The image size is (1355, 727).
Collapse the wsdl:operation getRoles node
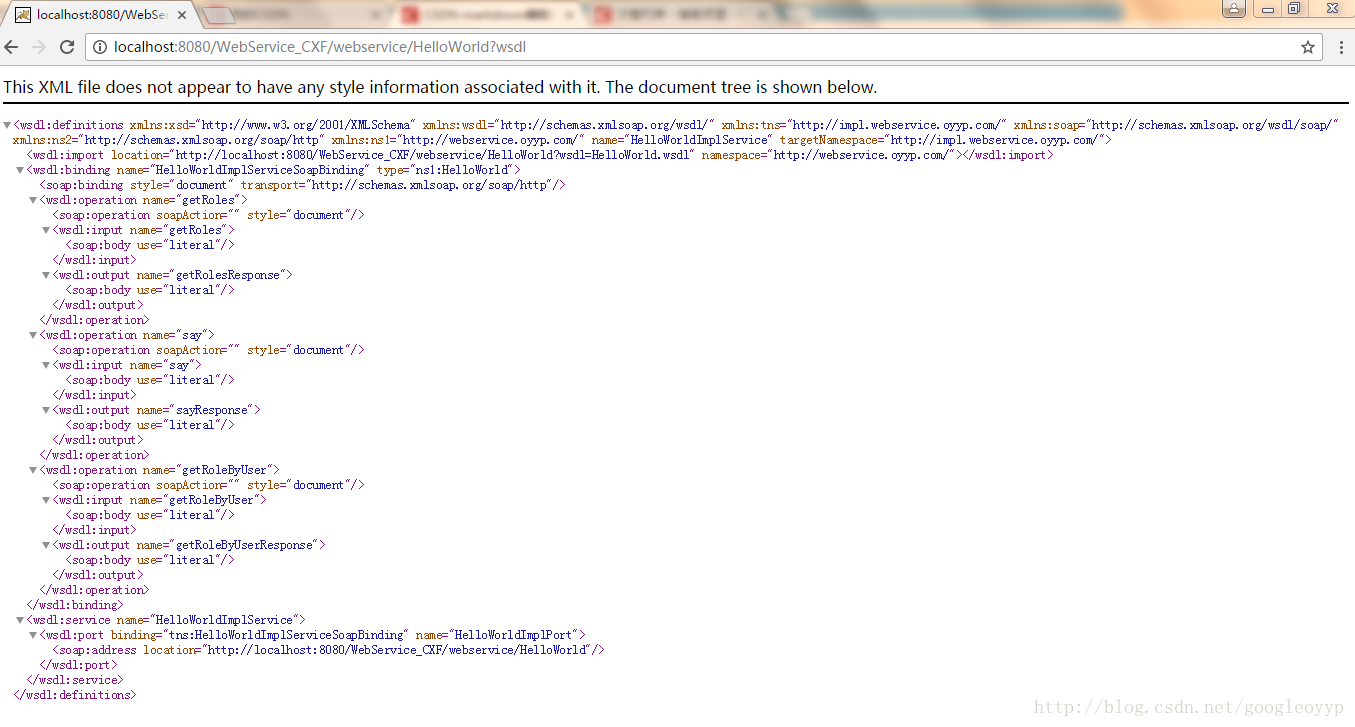pyautogui.click(x=33, y=200)
